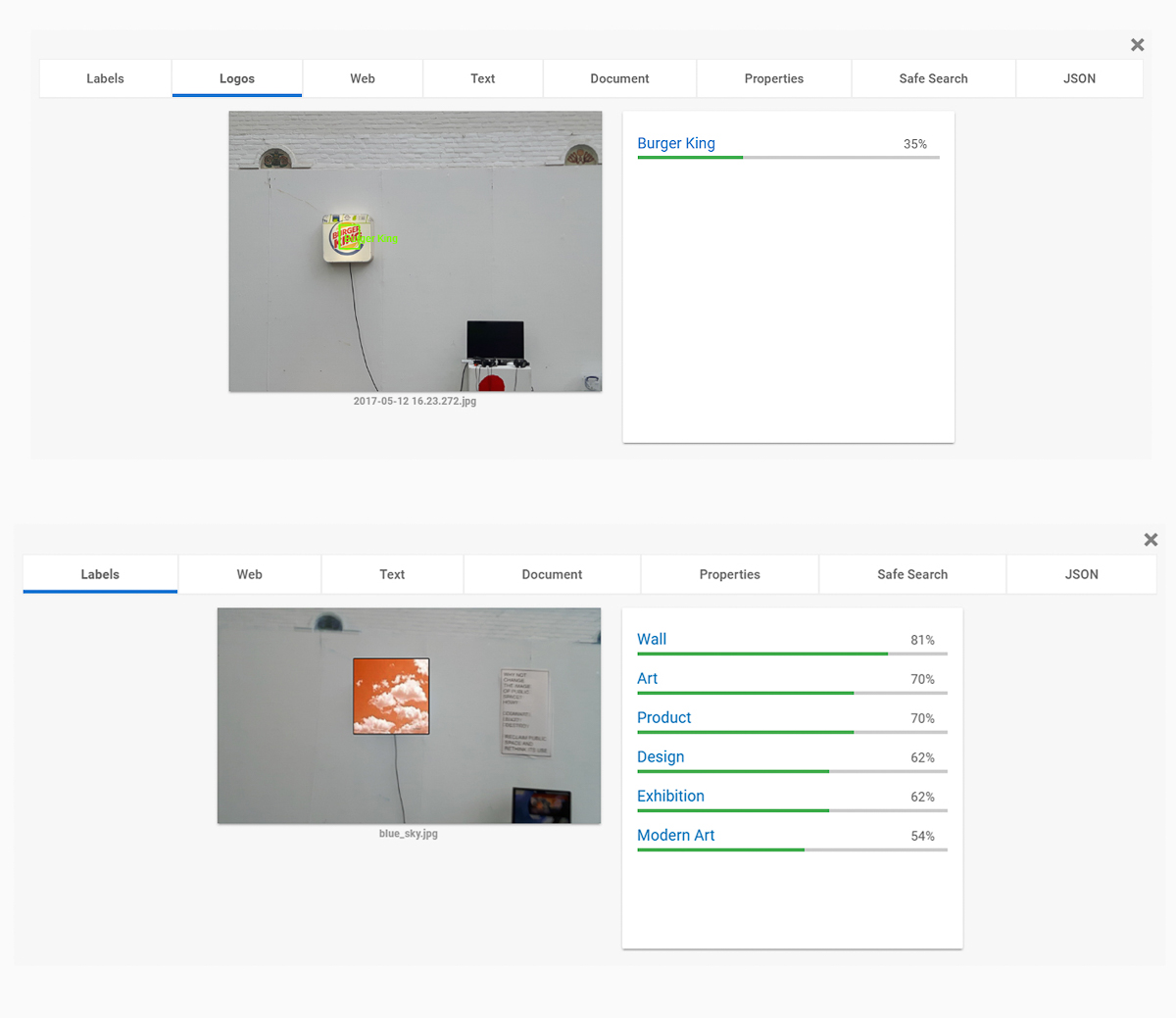1176x1018 pixels.
Task: Open Safe Search tab in top panel
Action: click(933, 78)
